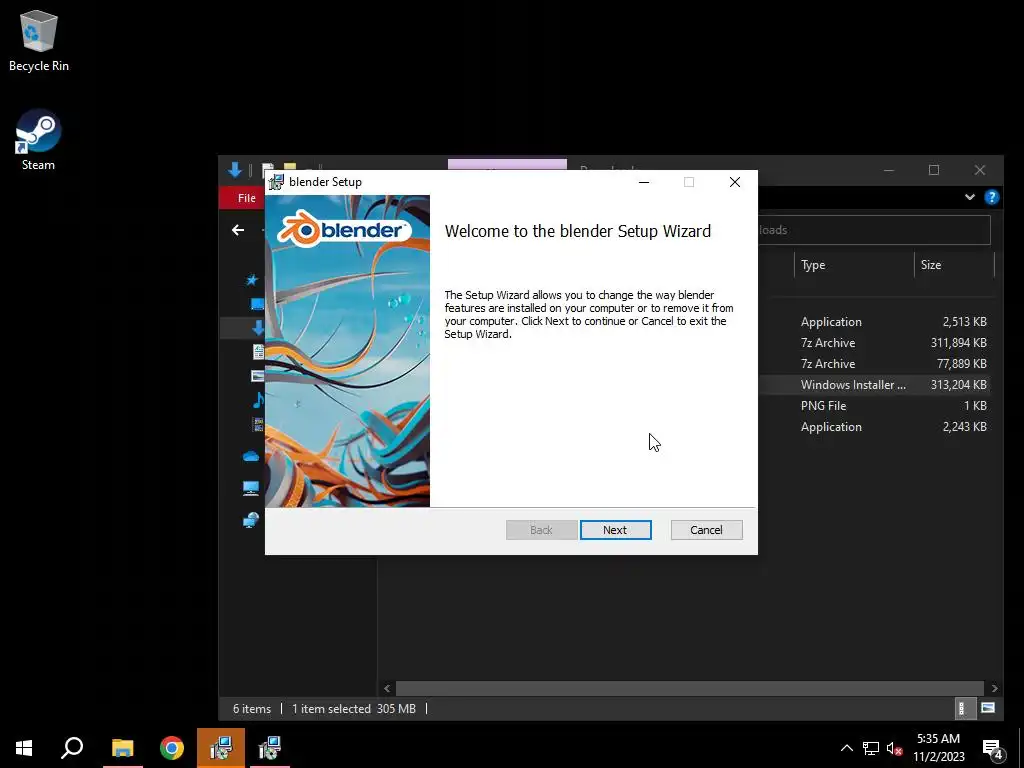Image resolution: width=1024 pixels, height=768 pixels.
Task: Click the horizontal scrollbar in Explorer
Action: point(690,688)
